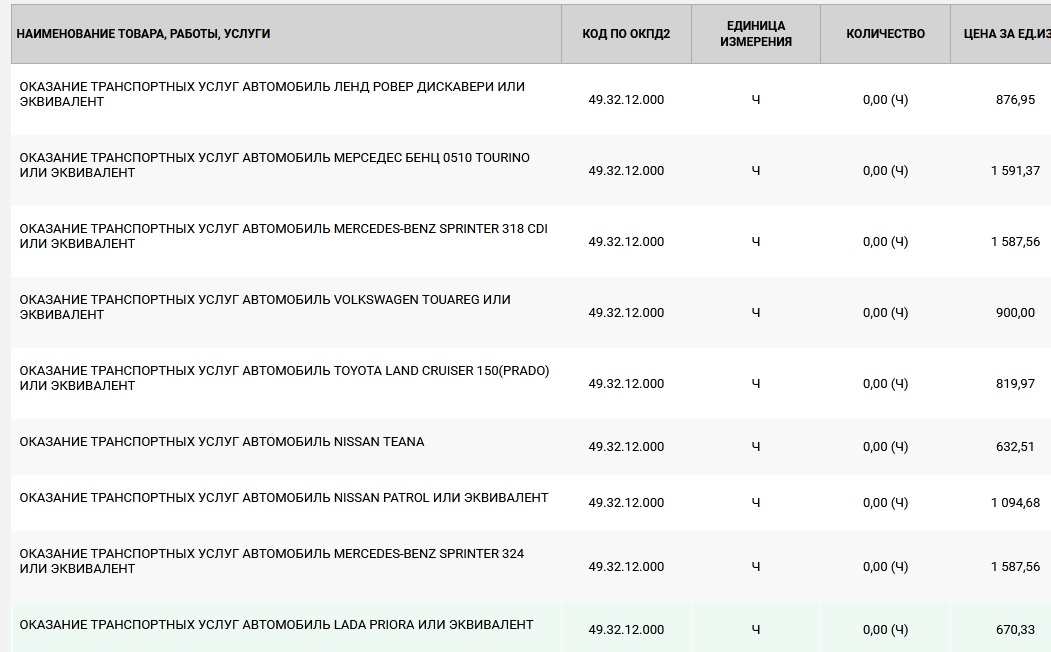Select the Volkswagen Touareg service name
Viewport: 1051px width, 652px height.
[265, 307]
